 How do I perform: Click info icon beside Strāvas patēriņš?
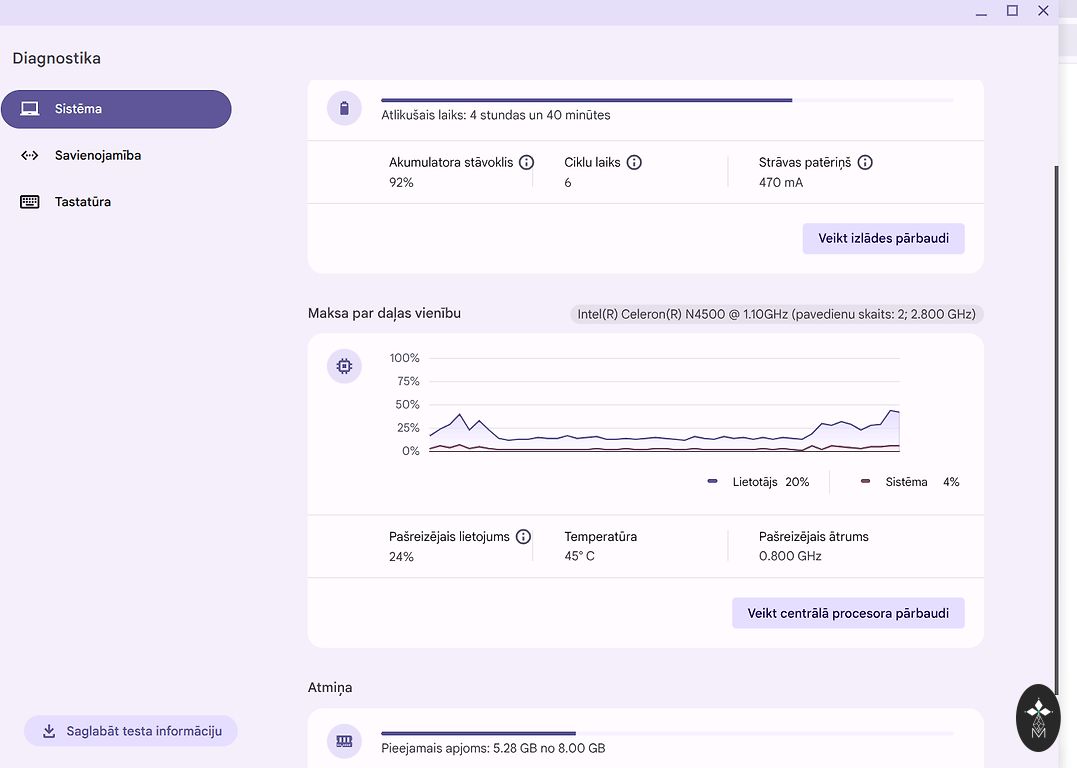pyautogui.click(x=865, y=162)
